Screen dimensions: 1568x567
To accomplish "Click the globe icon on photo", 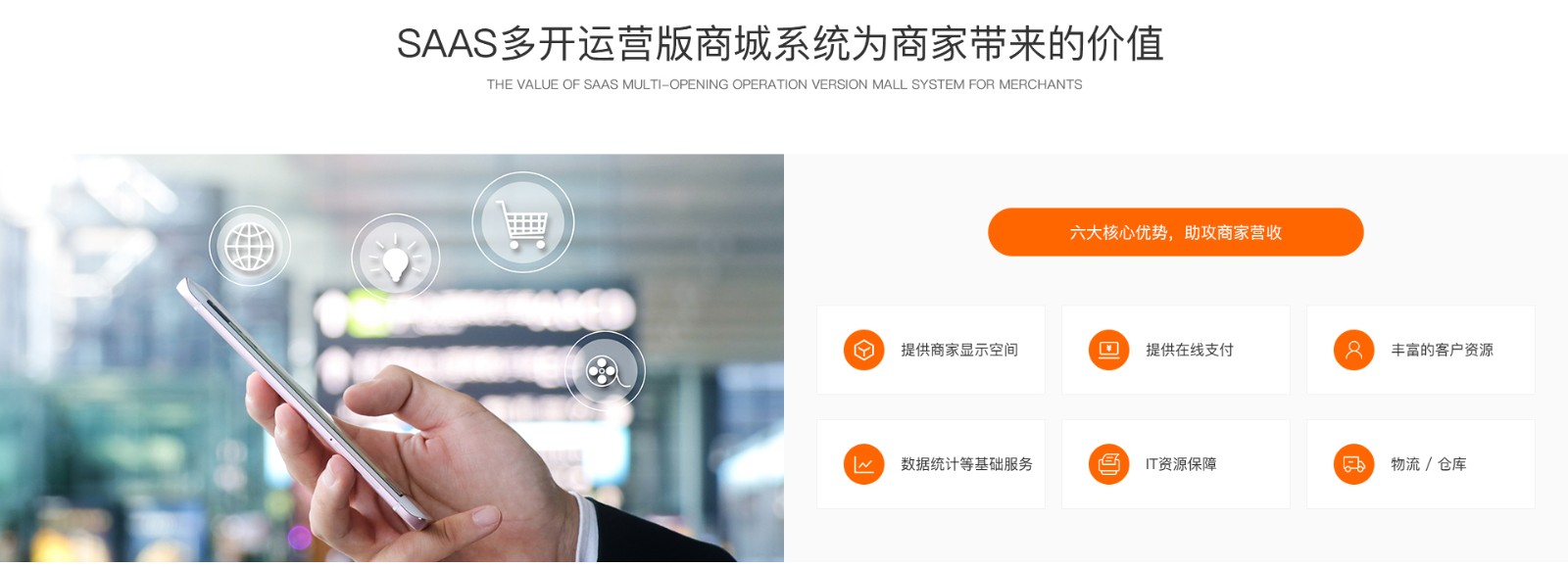I will [x=250, y=246].
